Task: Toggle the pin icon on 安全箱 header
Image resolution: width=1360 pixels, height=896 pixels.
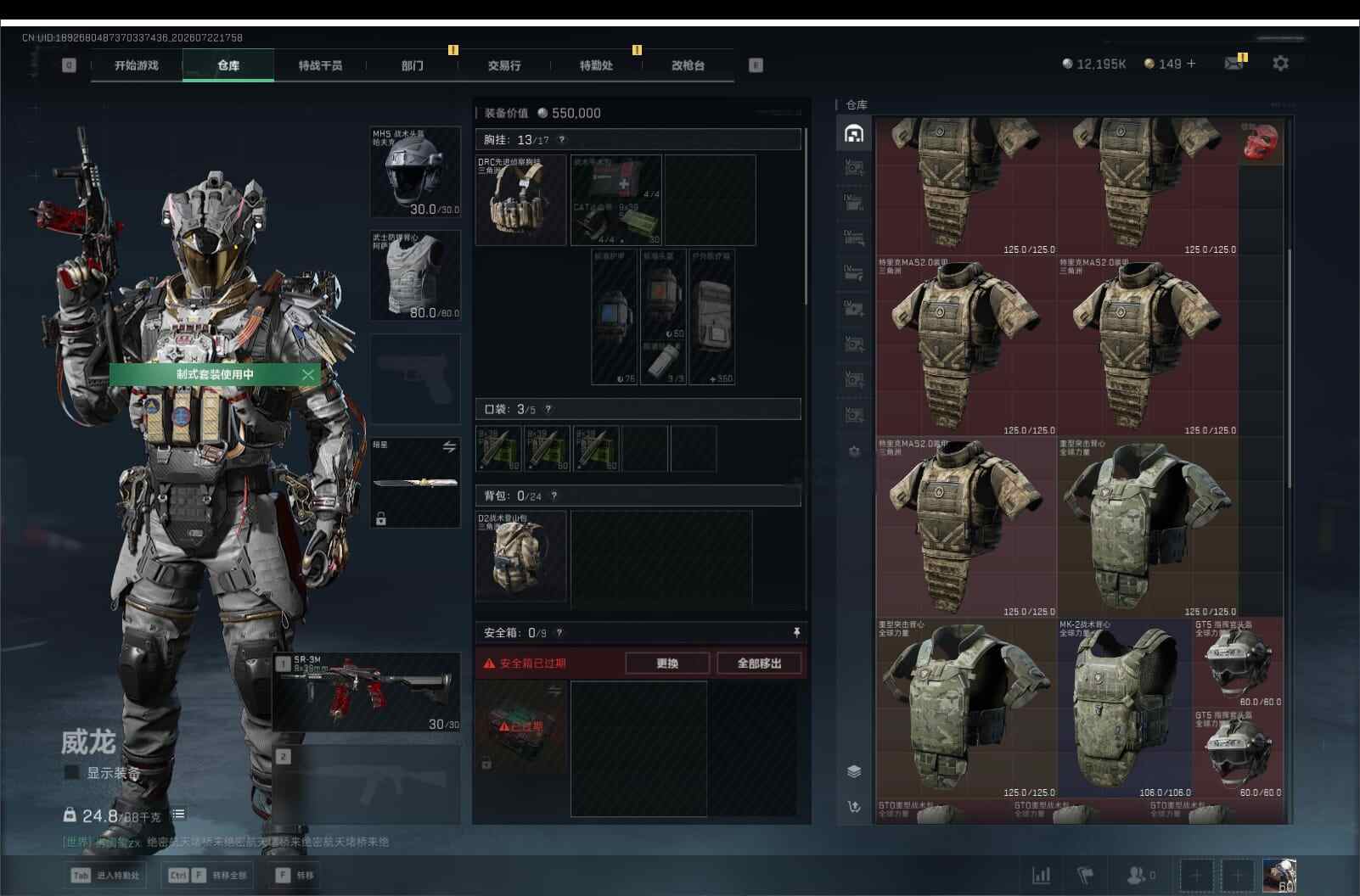Action: click(x=796, y=633)
